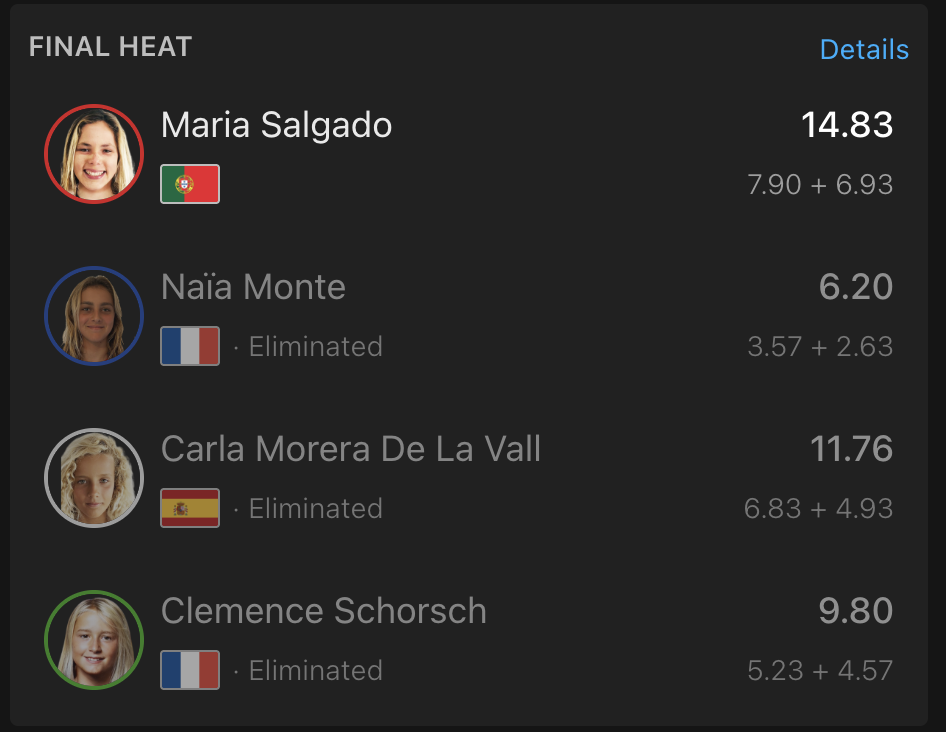Select the Maria Salgado name

click(x=276, y=126)
